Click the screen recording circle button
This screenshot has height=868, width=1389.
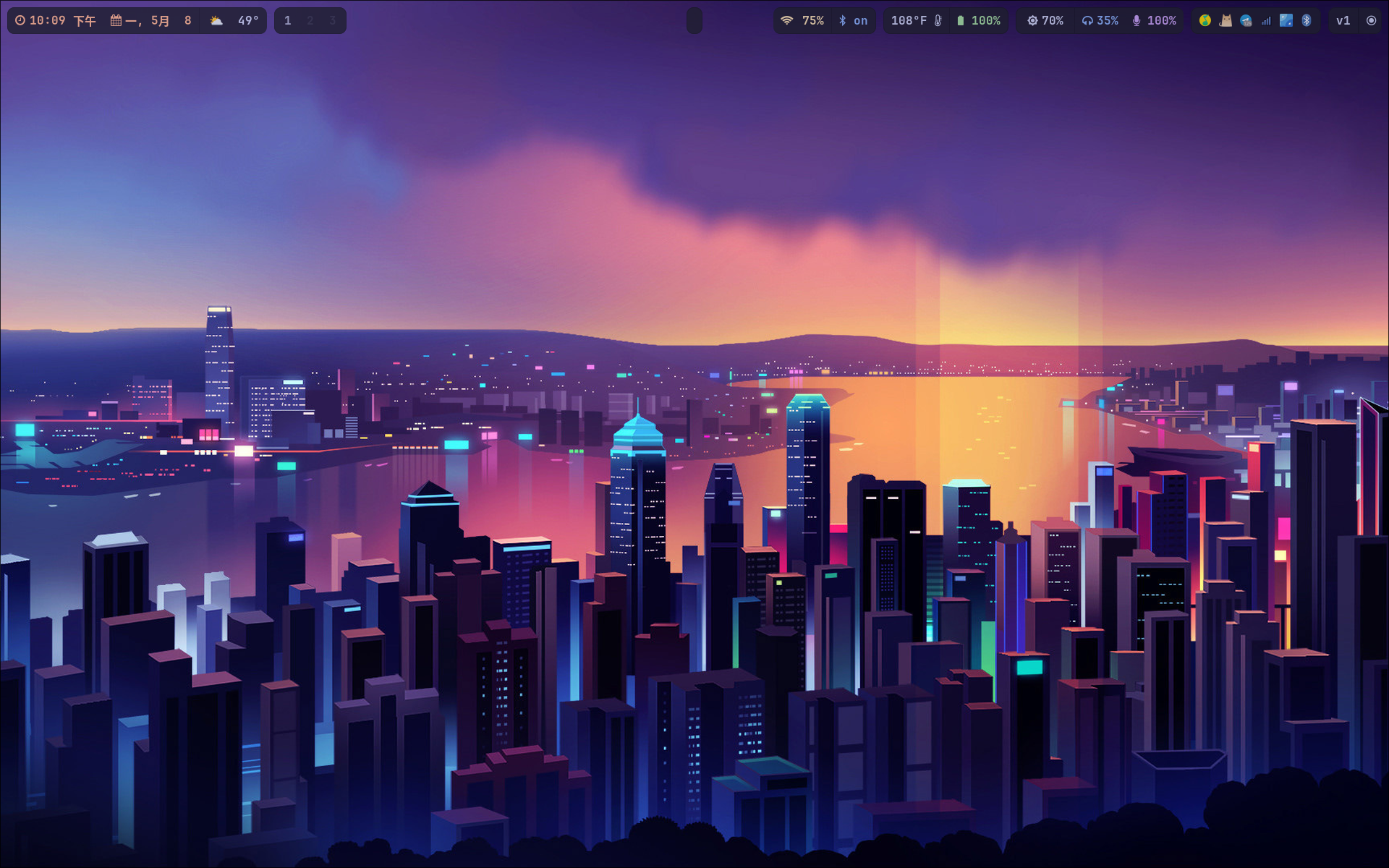(x=1371, y=21)
